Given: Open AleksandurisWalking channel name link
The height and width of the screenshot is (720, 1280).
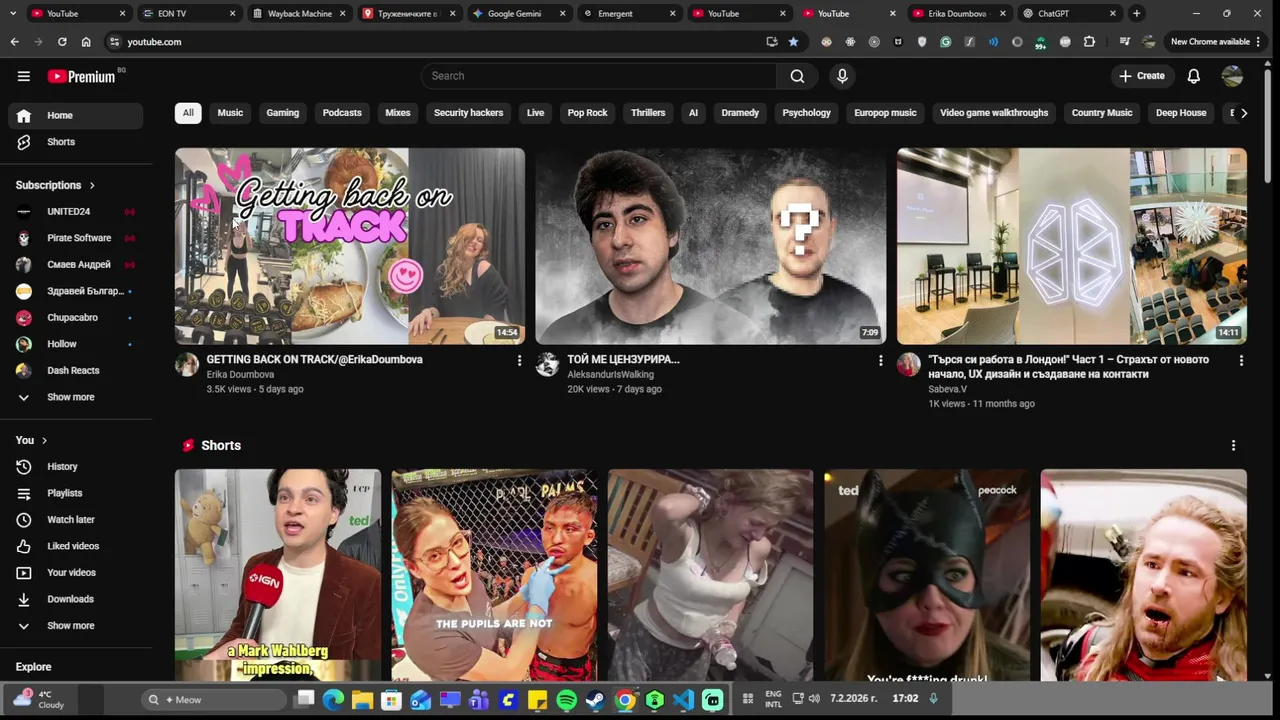Looking at the screenshot, I should pyautogui.click(x=610, y=375).
